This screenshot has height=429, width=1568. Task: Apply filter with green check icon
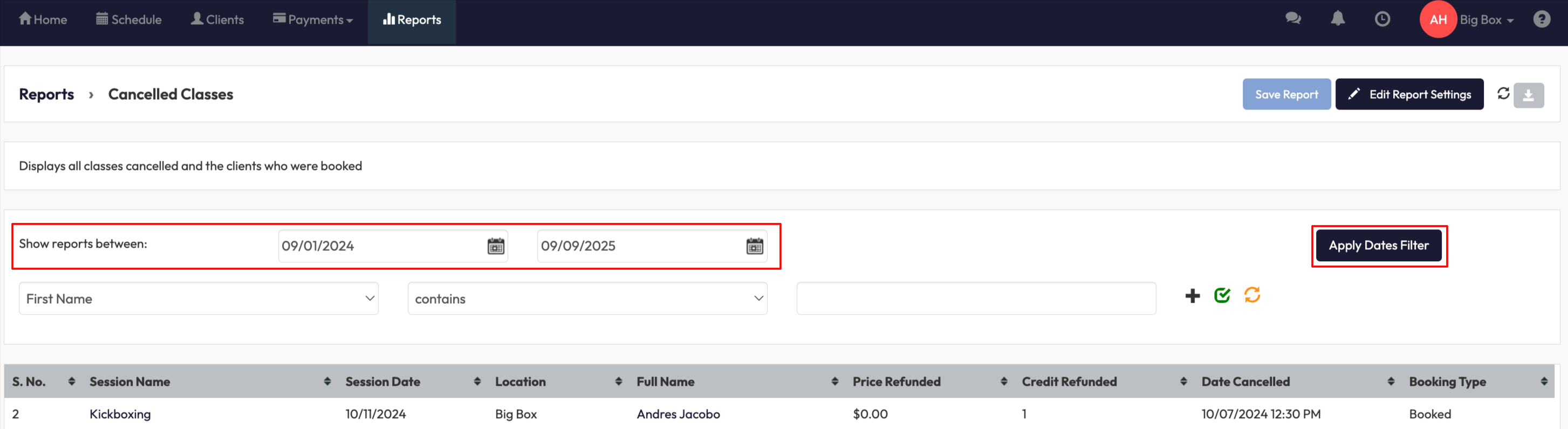click(1222, 296)
